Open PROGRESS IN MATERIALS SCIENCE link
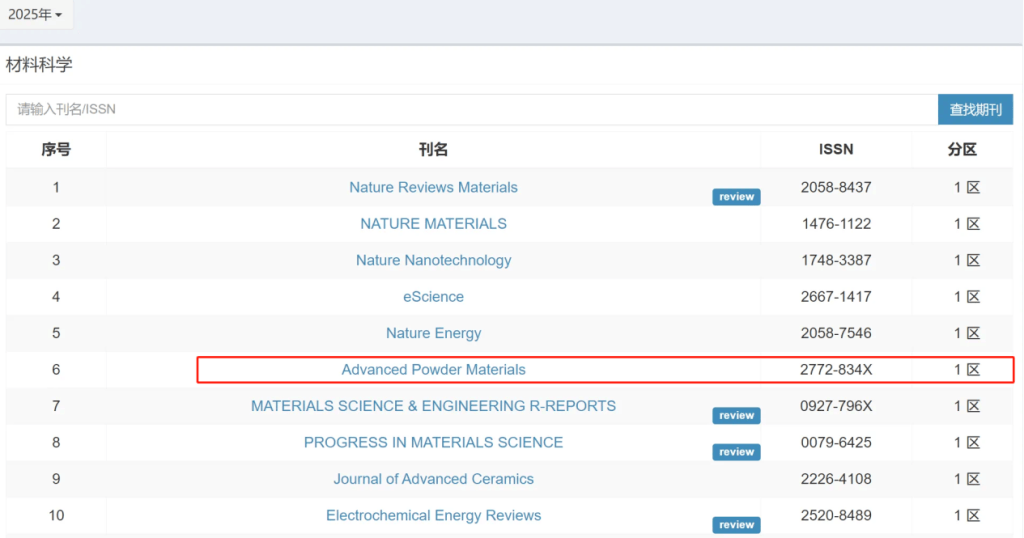 (x=433, y=442)
